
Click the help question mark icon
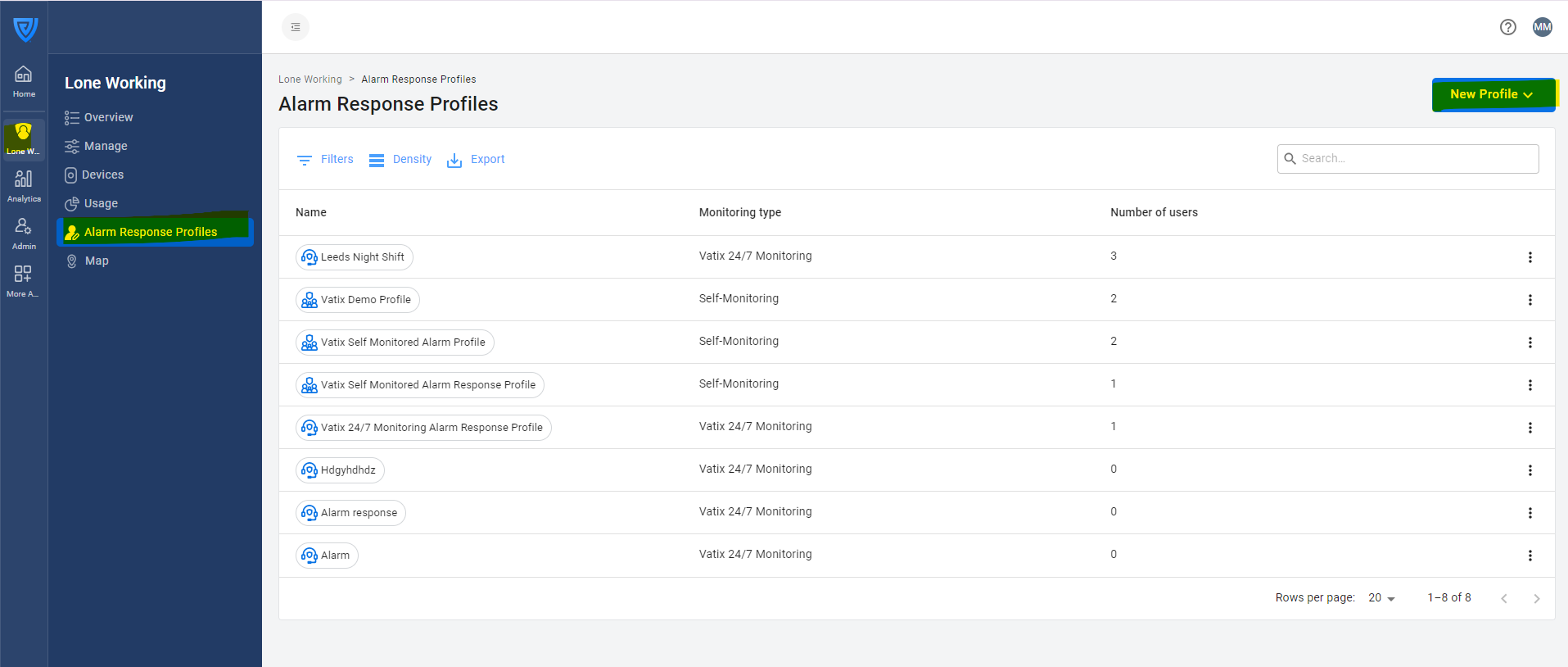tap(1507, 27)
